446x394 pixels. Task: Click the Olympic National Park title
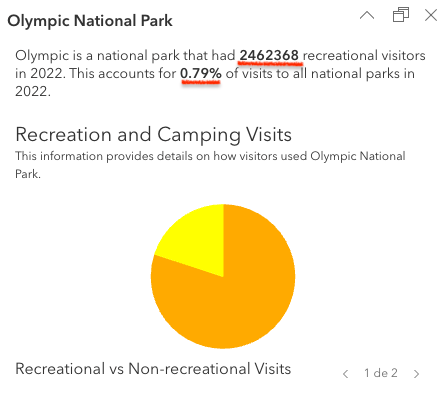point(90,21)
